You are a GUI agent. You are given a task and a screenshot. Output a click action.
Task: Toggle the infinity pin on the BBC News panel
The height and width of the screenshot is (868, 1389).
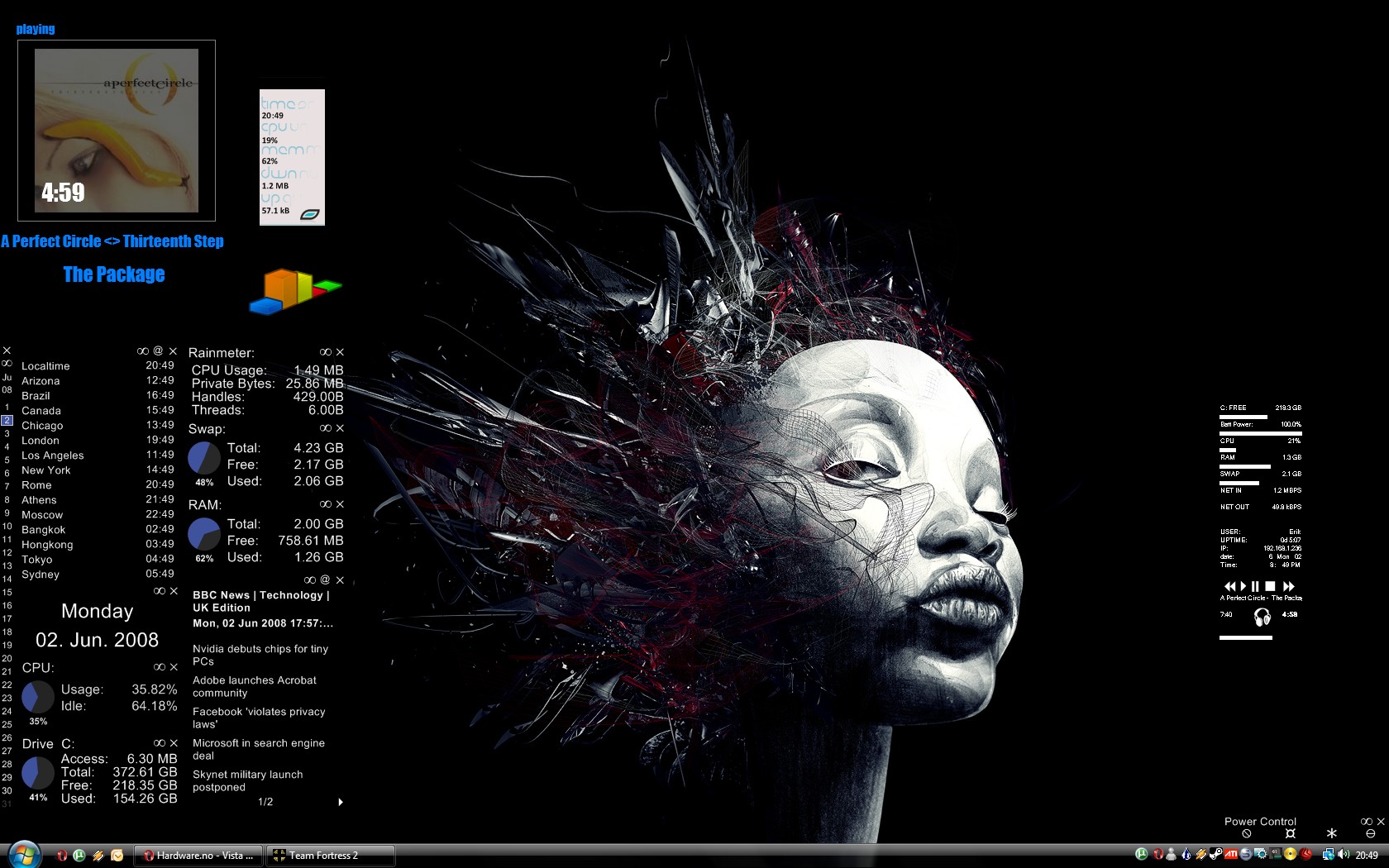pyautogui.click(x=309, y=580)
